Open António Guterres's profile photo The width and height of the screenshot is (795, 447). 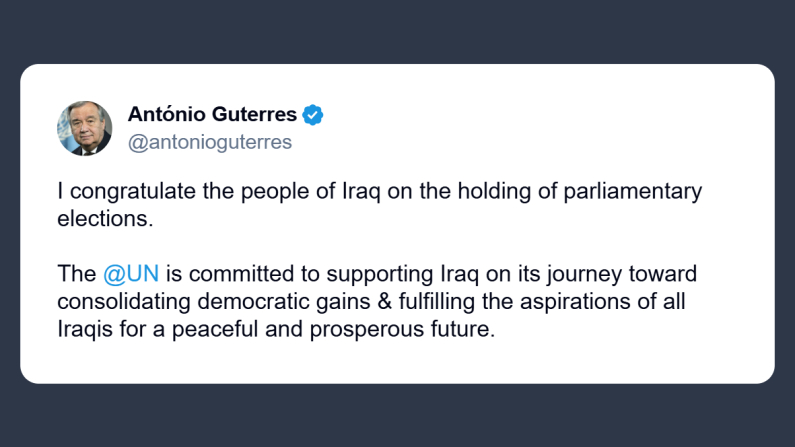pos(84,128)
